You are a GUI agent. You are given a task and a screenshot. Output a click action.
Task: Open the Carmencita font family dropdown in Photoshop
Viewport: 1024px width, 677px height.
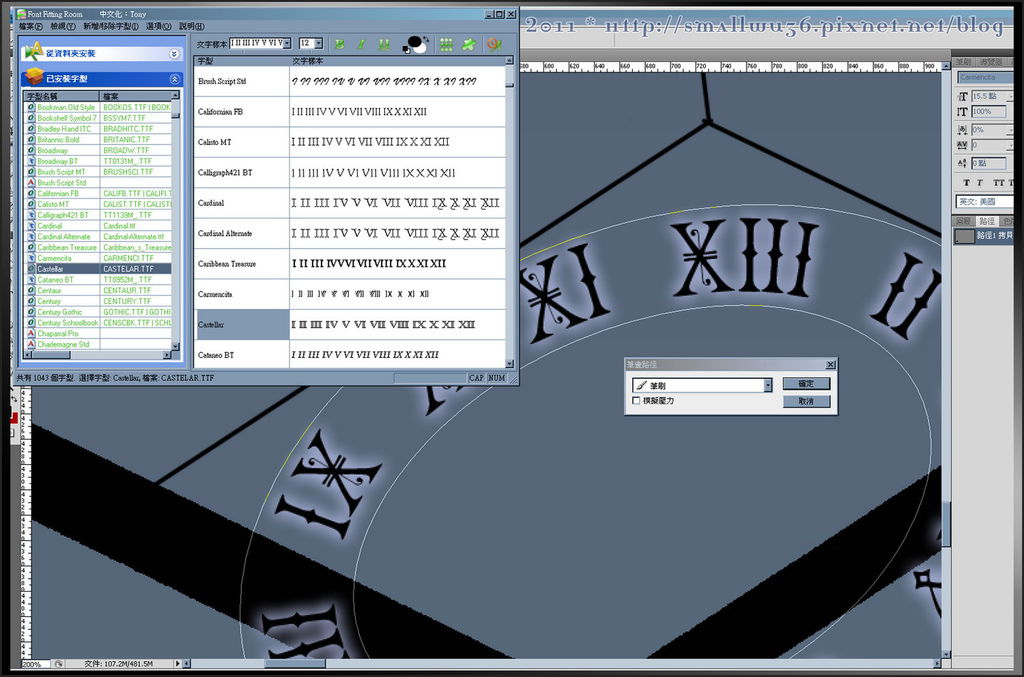[985, 78]
